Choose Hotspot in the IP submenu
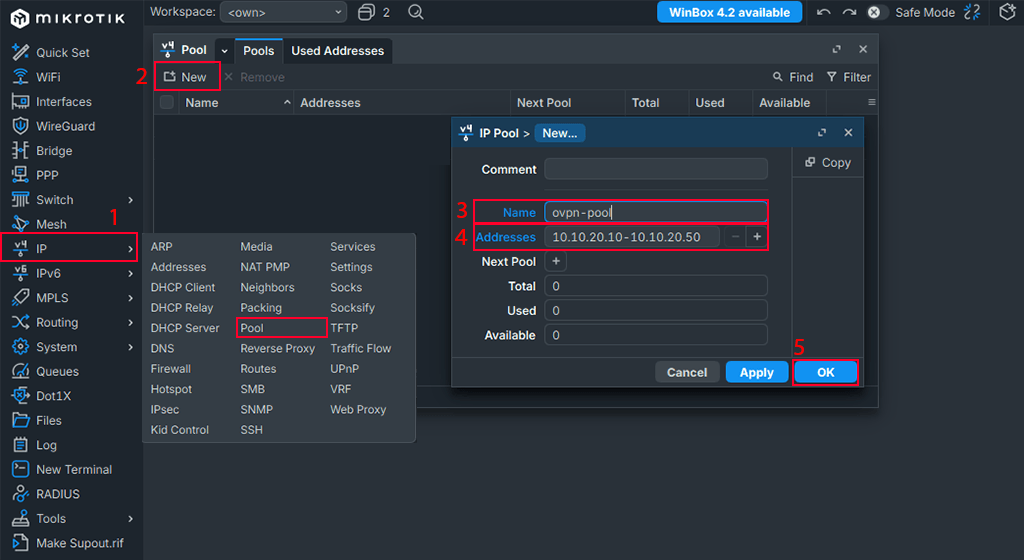This screenshot has width=1024, height=560. point(171,389)
